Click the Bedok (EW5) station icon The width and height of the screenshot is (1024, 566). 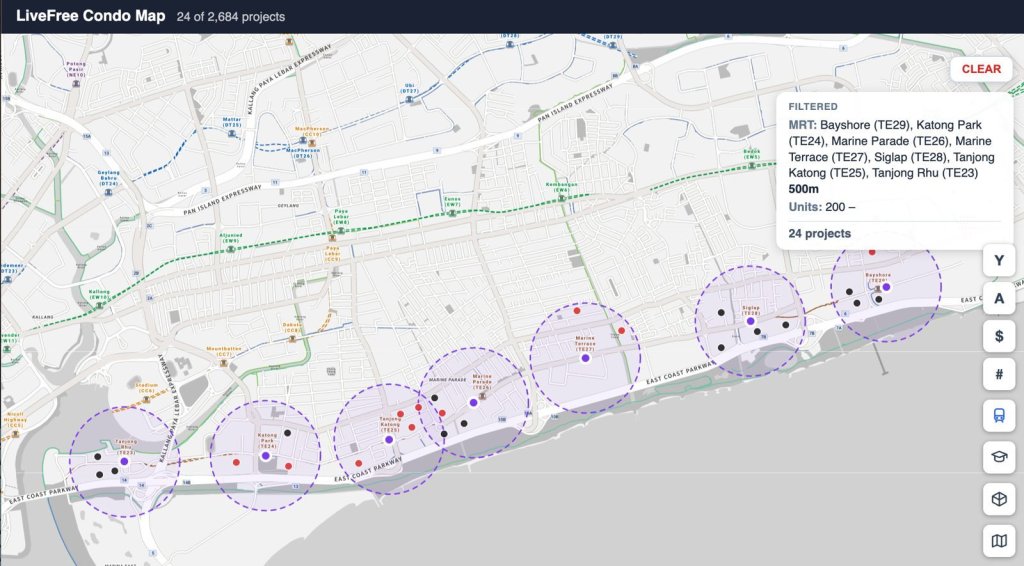click(752, 165)
